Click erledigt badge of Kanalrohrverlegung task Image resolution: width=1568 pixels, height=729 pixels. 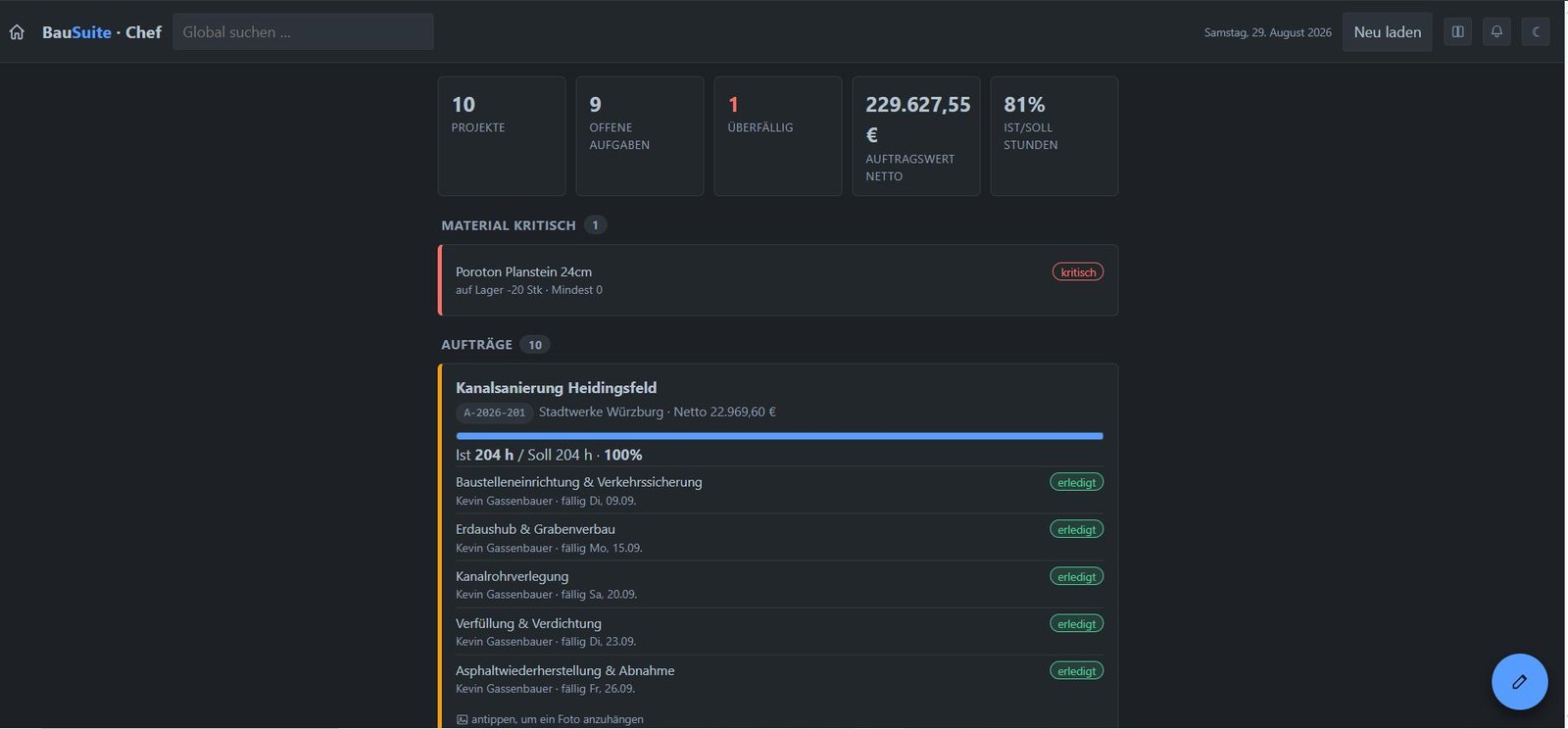coord(1076,576)
